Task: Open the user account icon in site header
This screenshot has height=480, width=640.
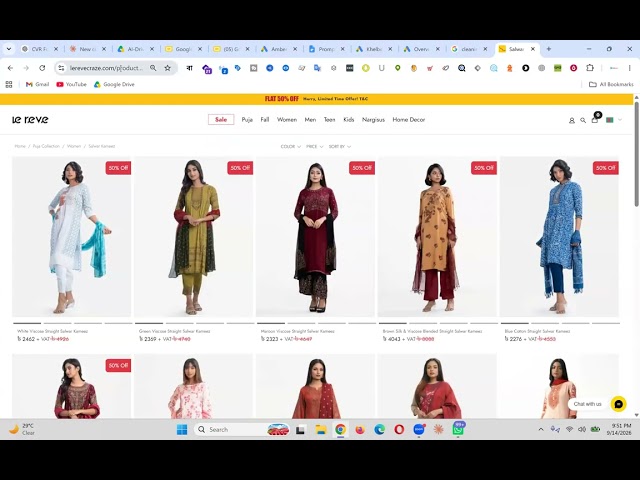Action: (x=571, y=120)
